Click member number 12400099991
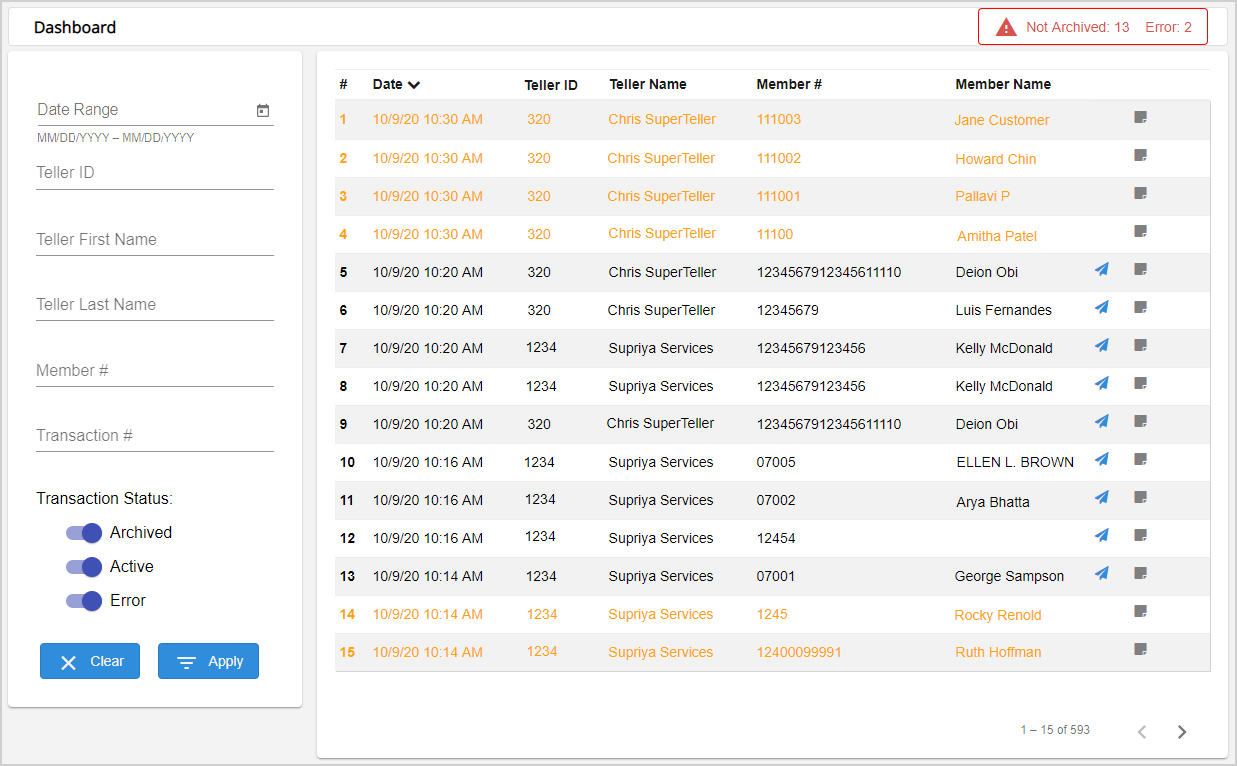The image size is (1237, 766). click(x=799, y=652)
